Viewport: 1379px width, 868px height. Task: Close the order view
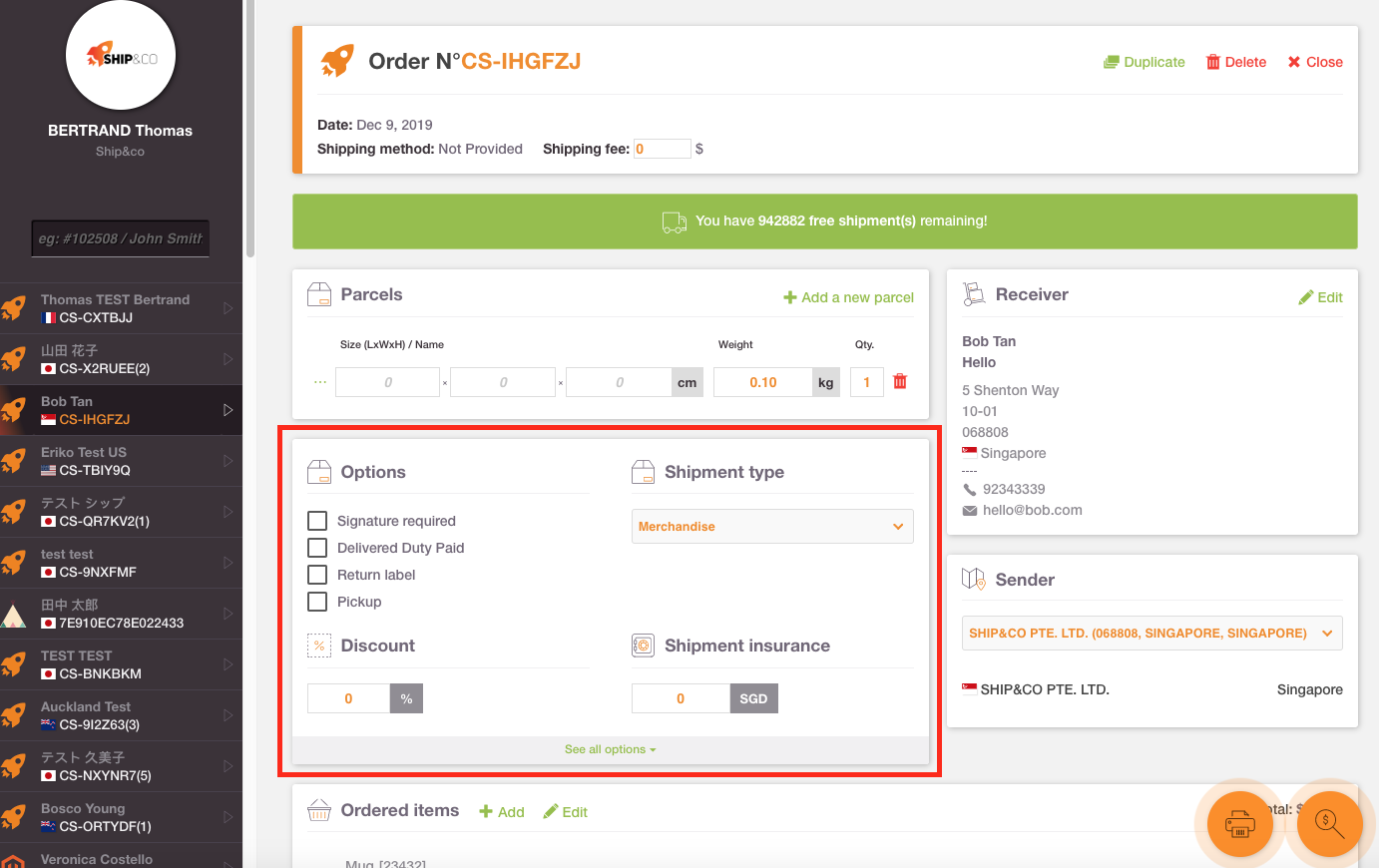[1315, 62]
